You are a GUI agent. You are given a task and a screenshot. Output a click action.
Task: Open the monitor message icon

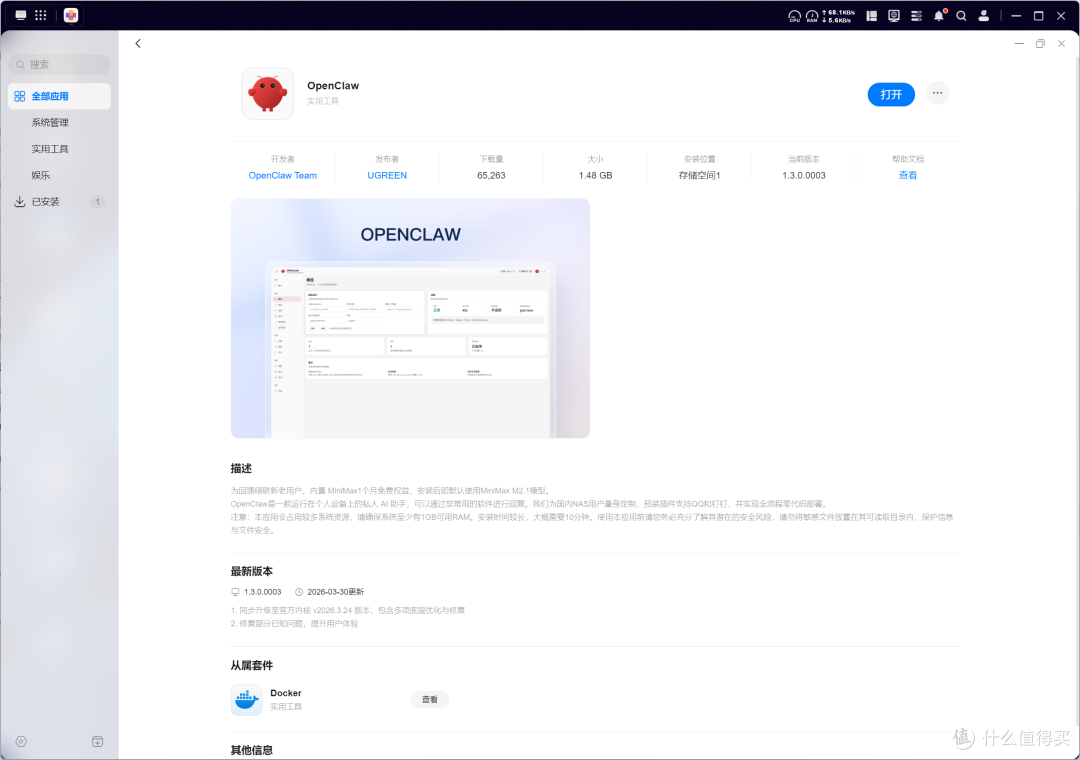coord(894,16)
